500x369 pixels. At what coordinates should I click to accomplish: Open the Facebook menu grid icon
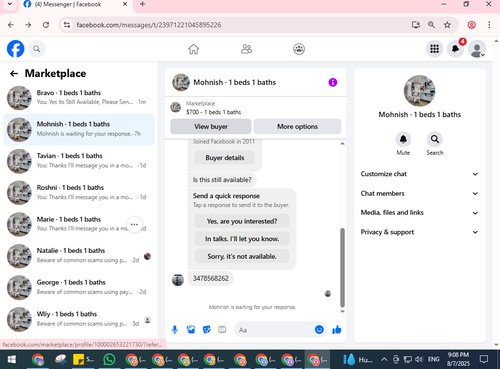434,49
